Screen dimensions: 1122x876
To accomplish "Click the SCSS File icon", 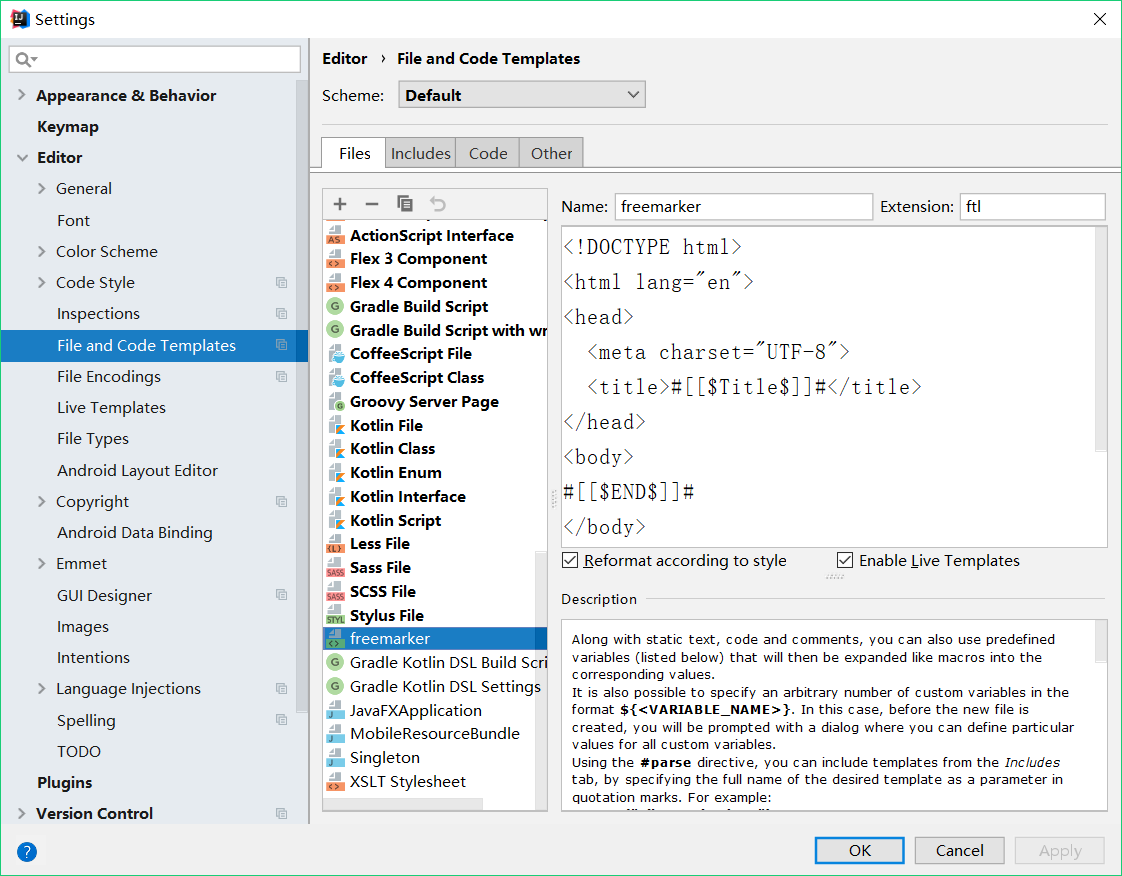I will pyautogui.click(x=335, y=592).
